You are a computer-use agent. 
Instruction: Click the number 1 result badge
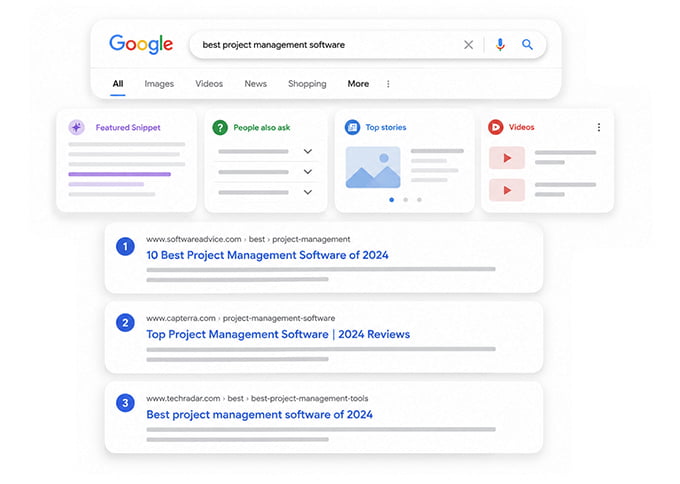click(125, 247)
